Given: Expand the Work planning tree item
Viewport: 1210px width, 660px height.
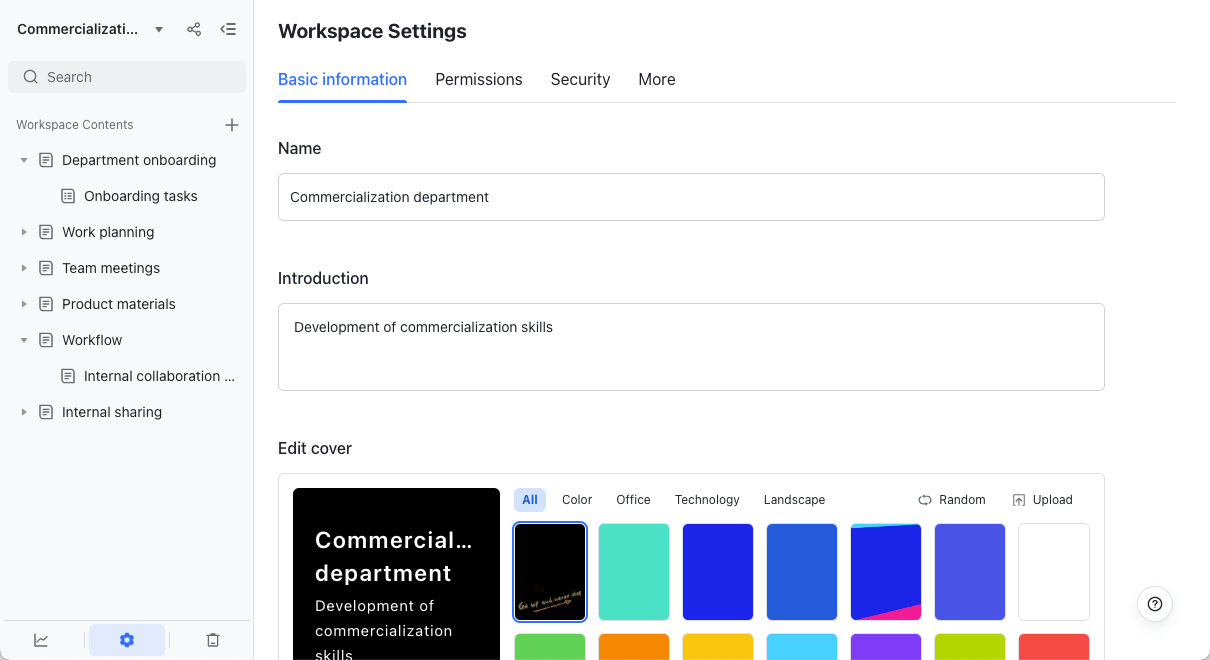Looking at the screenshot, I should 24,232.
